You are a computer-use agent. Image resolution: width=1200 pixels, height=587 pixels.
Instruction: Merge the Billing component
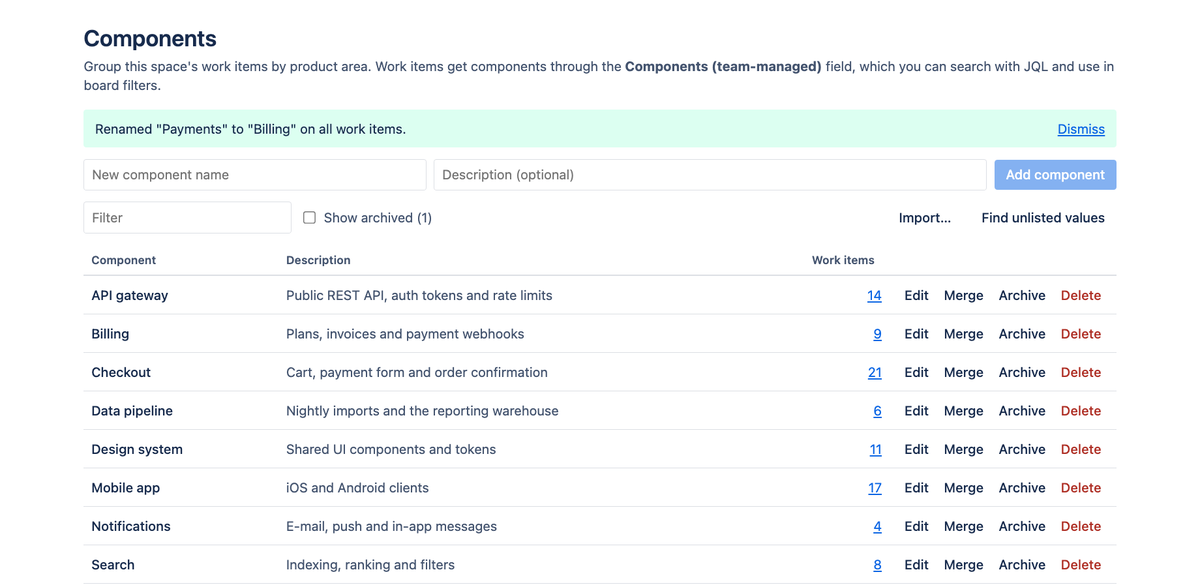[x=963, y=334]
